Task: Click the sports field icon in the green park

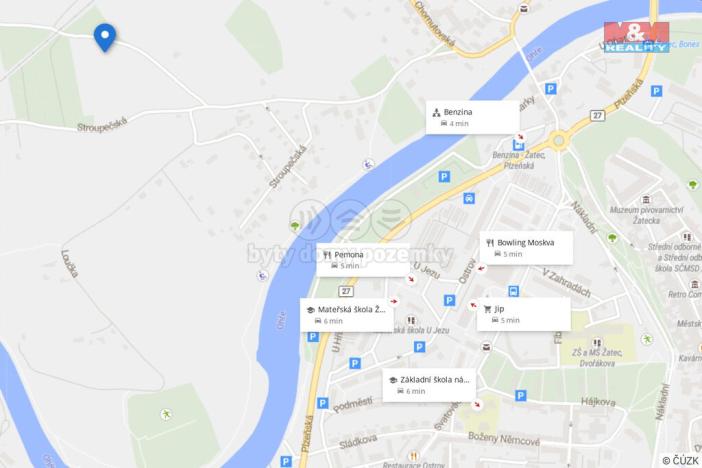Action: 166,414
